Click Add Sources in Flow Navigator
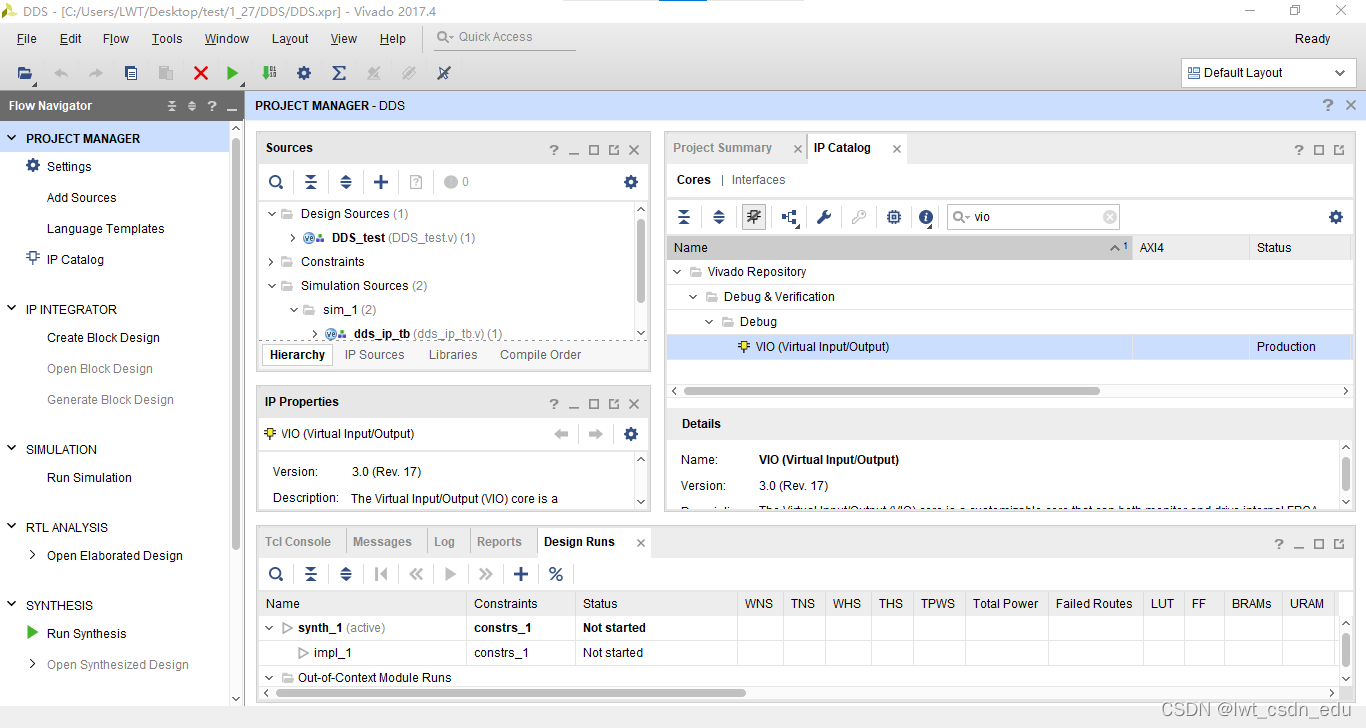This screenshot has width=1366, height=728. (x=82, y=198)
